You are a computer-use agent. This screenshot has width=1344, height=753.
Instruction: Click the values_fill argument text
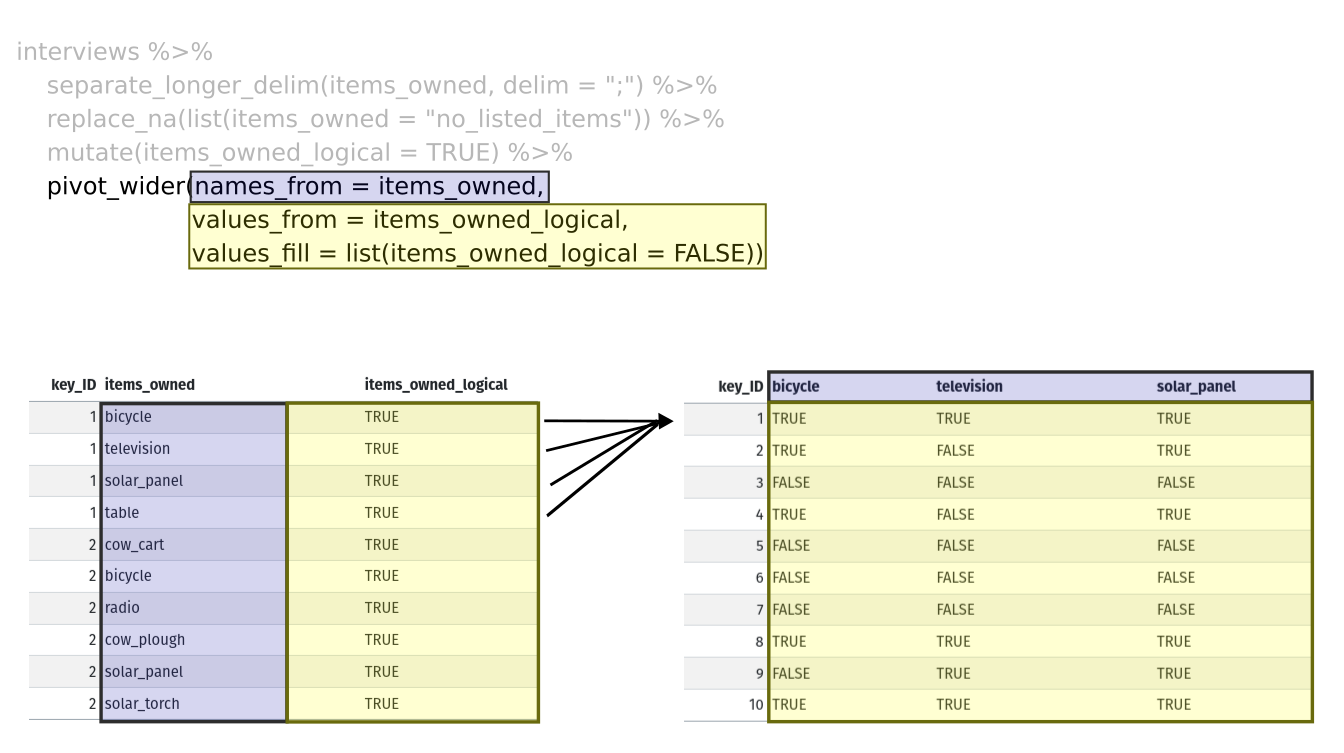(x=475, y=253)
